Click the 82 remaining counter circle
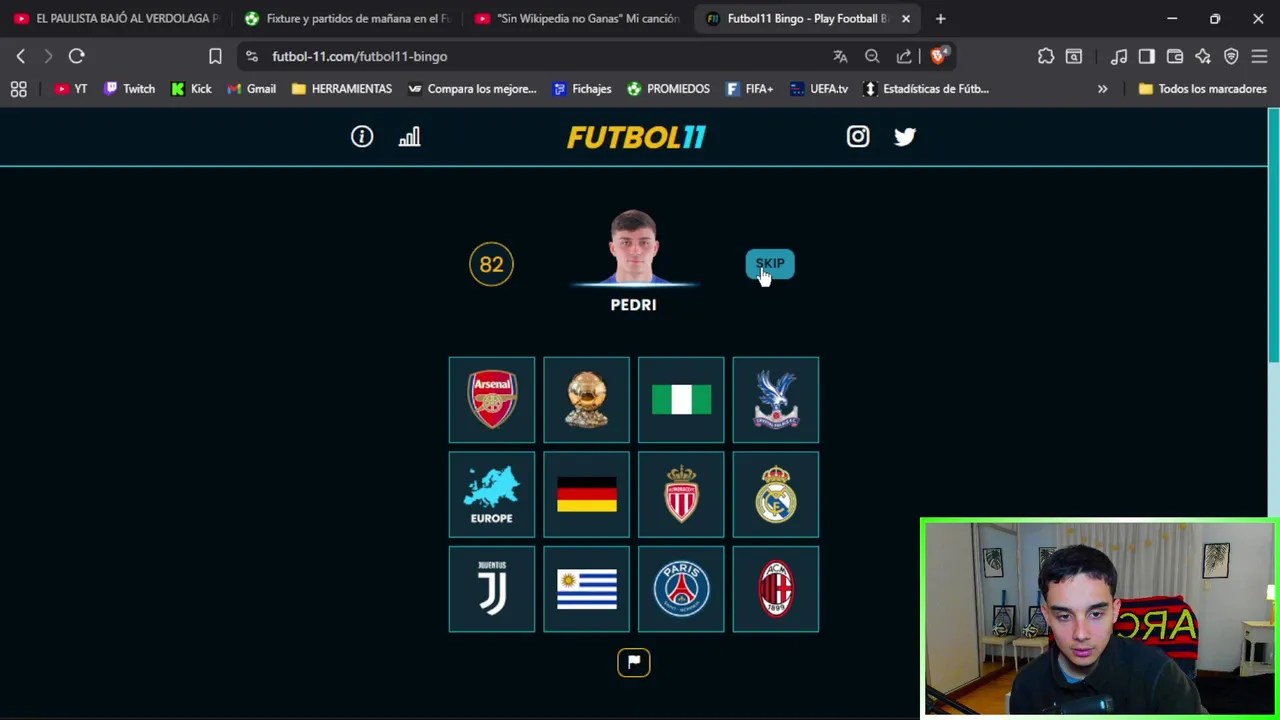This screenshot has height=720, width=1280. tap(491, 264)
